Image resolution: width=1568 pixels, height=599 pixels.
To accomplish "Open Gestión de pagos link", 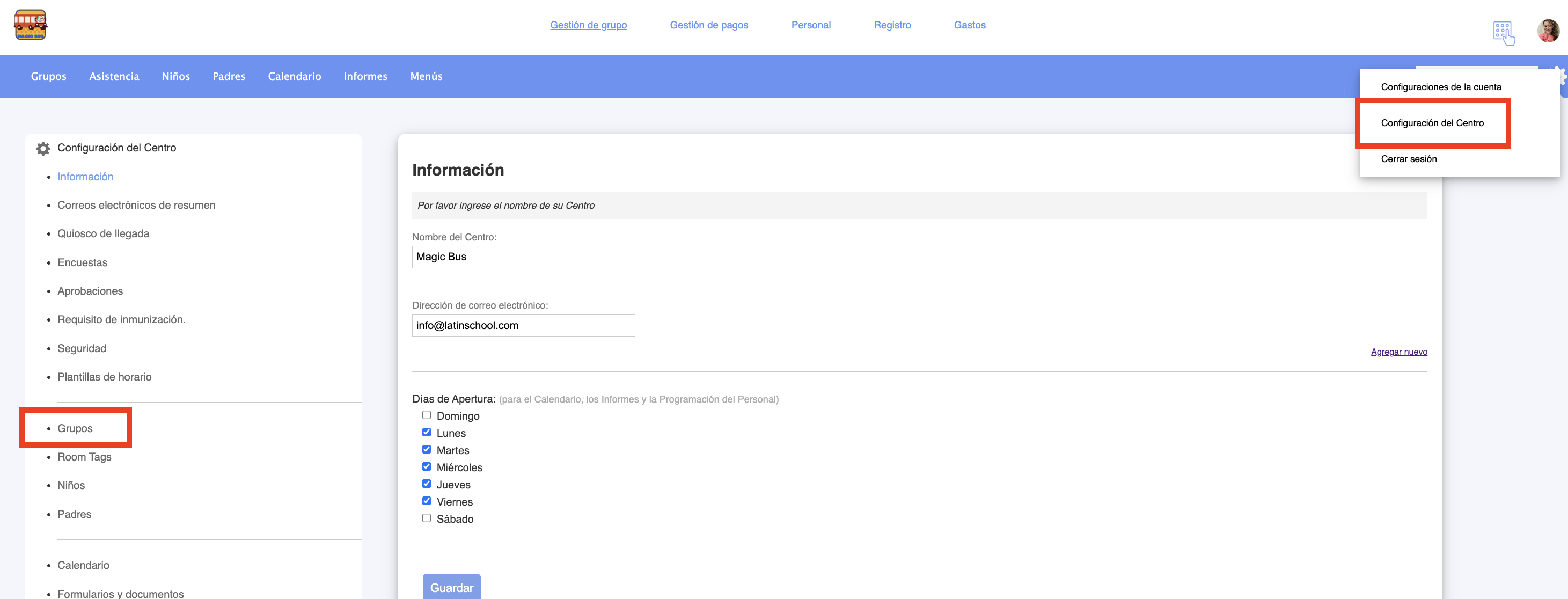I will click(708, 25).
